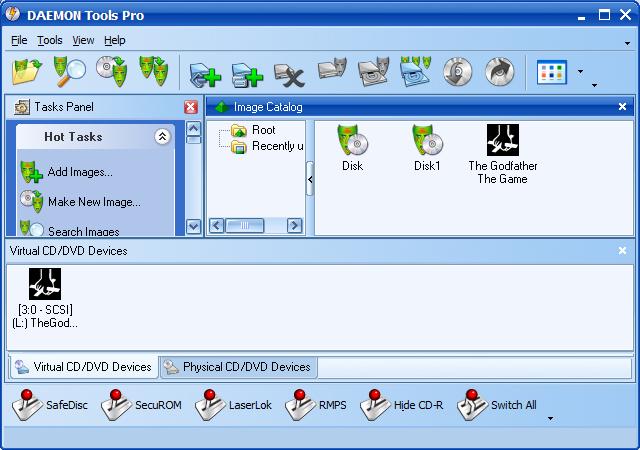This screenshot has height=450, width=640.
Task: Enable the LaserLok emulation switch
Action: pyautogui.click(x=233, y=405)
